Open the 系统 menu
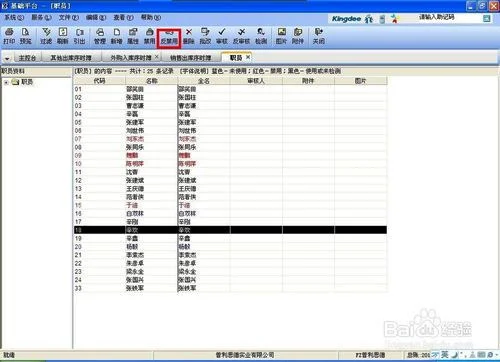Viewport: 500px width, 362px height. pos(14,17)
